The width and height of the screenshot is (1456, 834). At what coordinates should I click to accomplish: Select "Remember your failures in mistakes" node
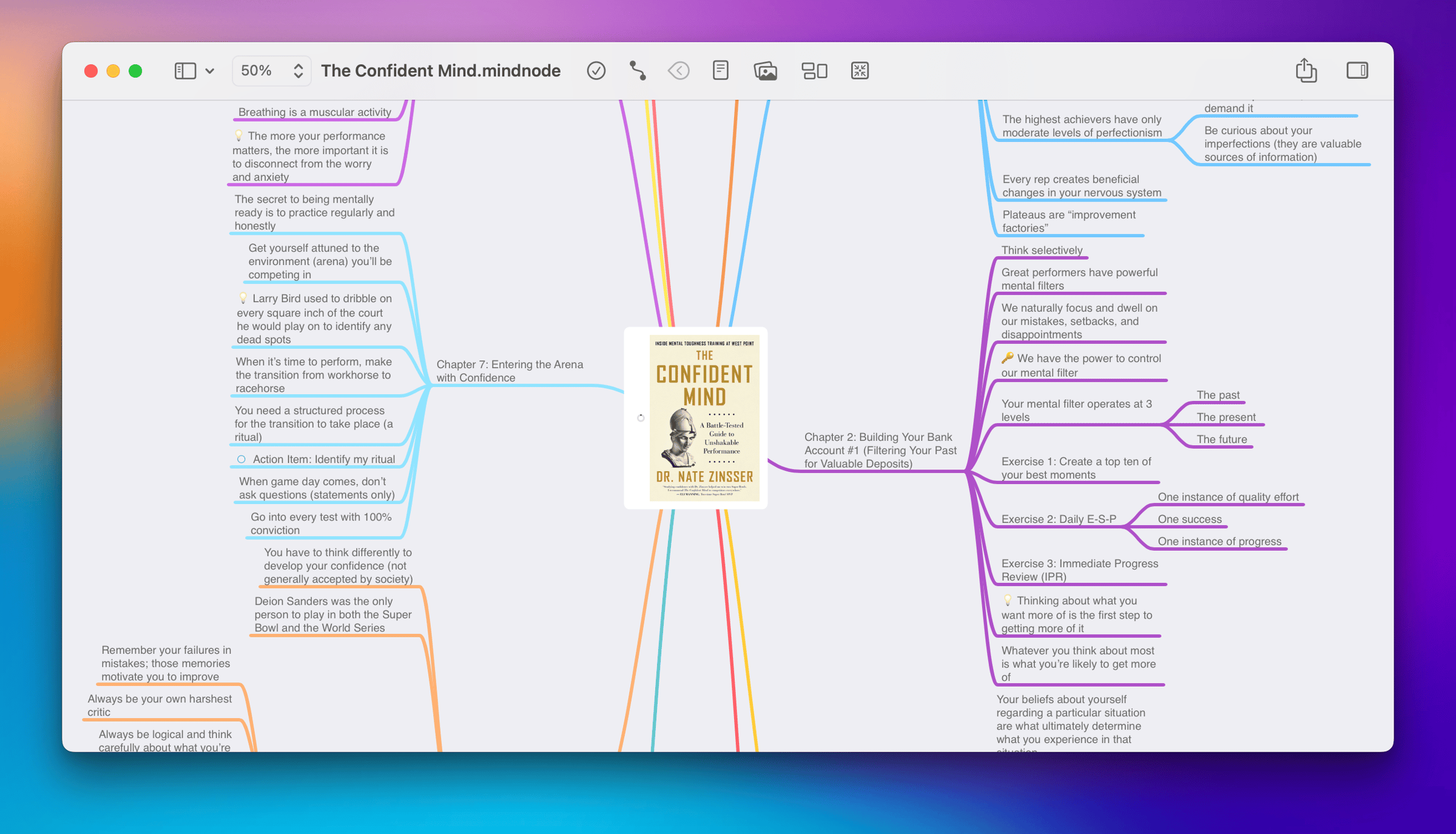(x=166, y=663)
